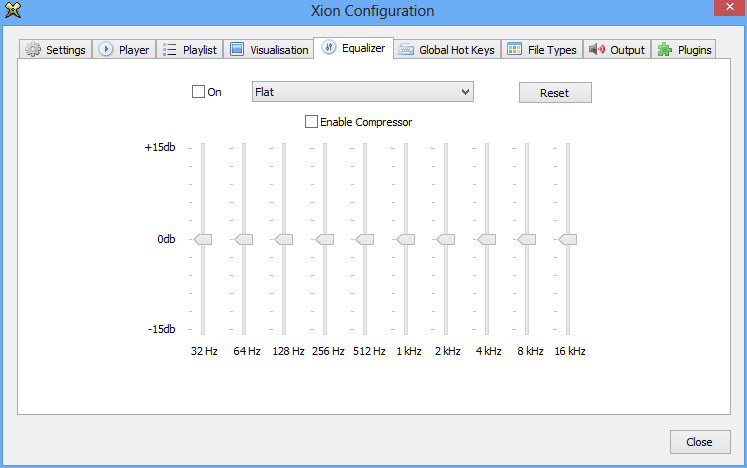Click the grid icon on File Types tab
Viewport: 747px width, 468px height.
pyautogui.click(x=515, y=49)
